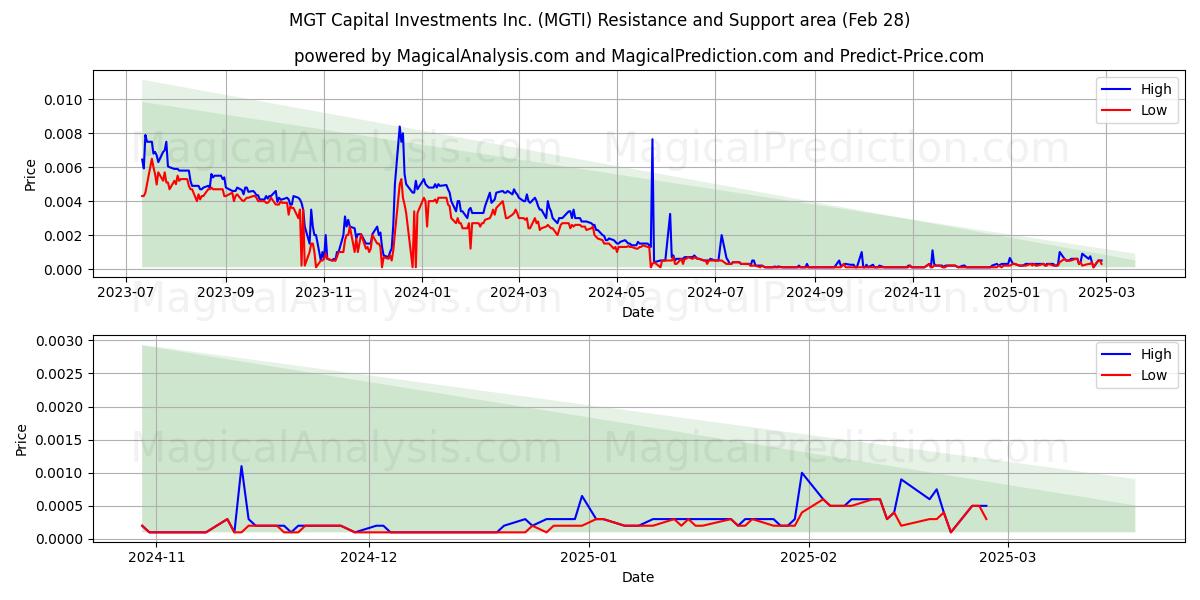
Task: Click the 0.002 price tick label
Action: [65, 236]
